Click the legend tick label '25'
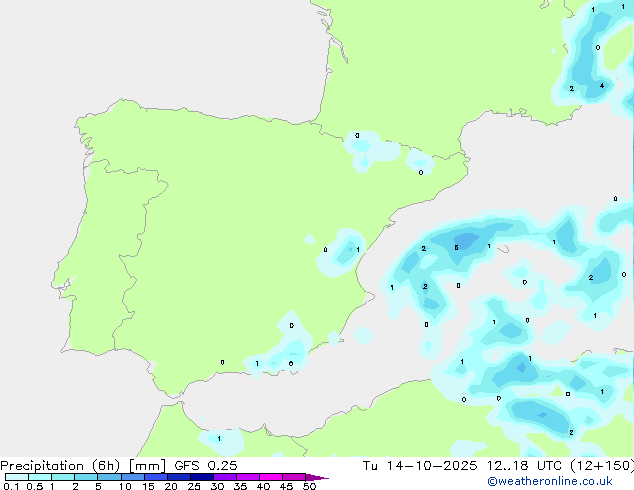Image resolution: width=634 pixels, height=490 pixels. 194,486
